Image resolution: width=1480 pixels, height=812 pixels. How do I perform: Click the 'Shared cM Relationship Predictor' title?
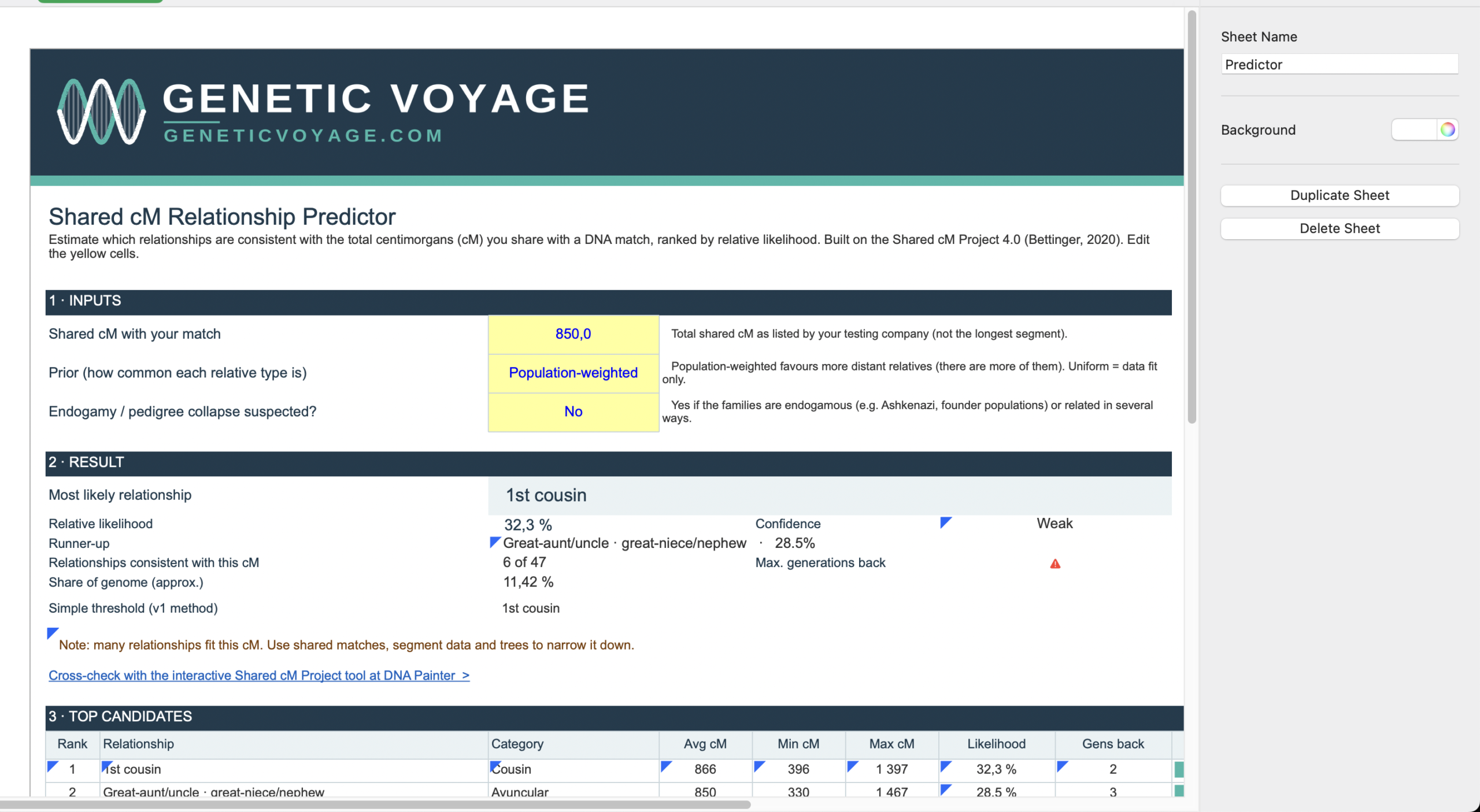[222, 217]
